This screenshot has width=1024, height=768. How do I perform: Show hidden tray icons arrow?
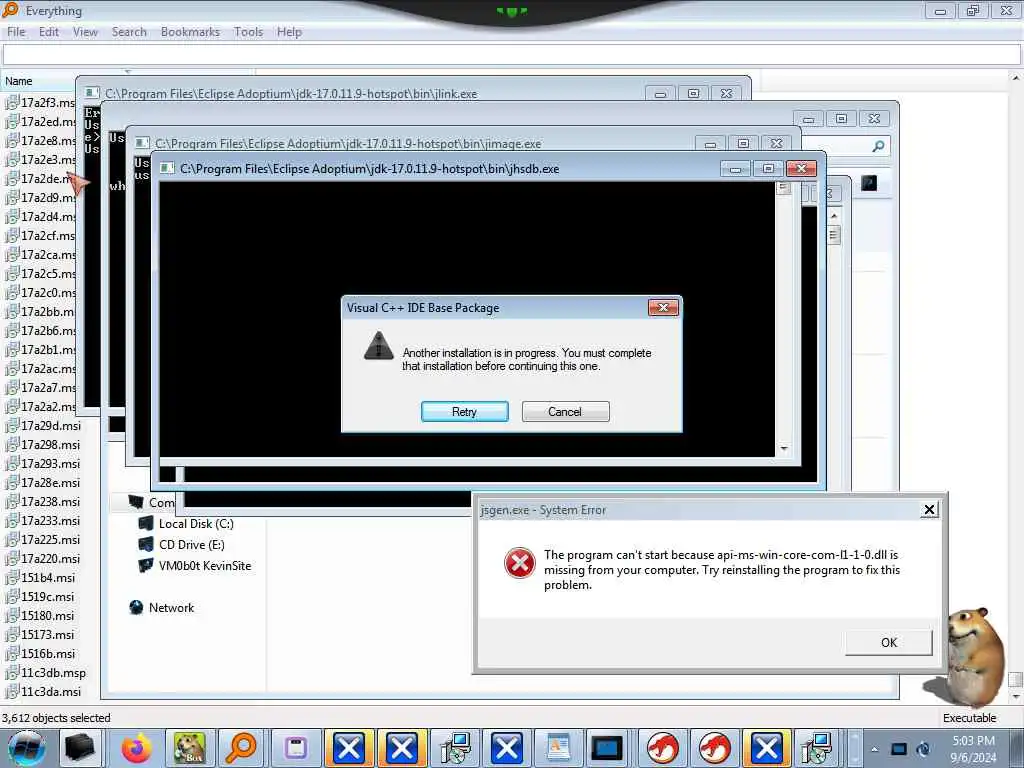point(874,749)
